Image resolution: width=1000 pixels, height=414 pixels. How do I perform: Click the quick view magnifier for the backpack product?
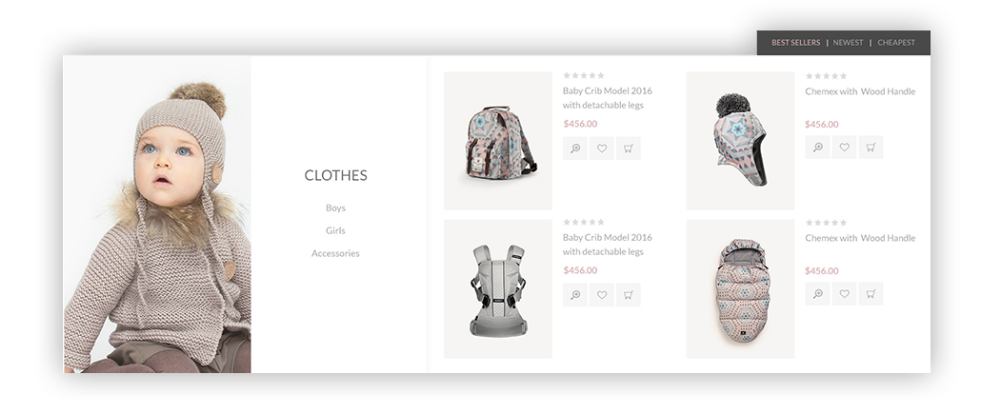pyautogui.click(x=575, y=148)
